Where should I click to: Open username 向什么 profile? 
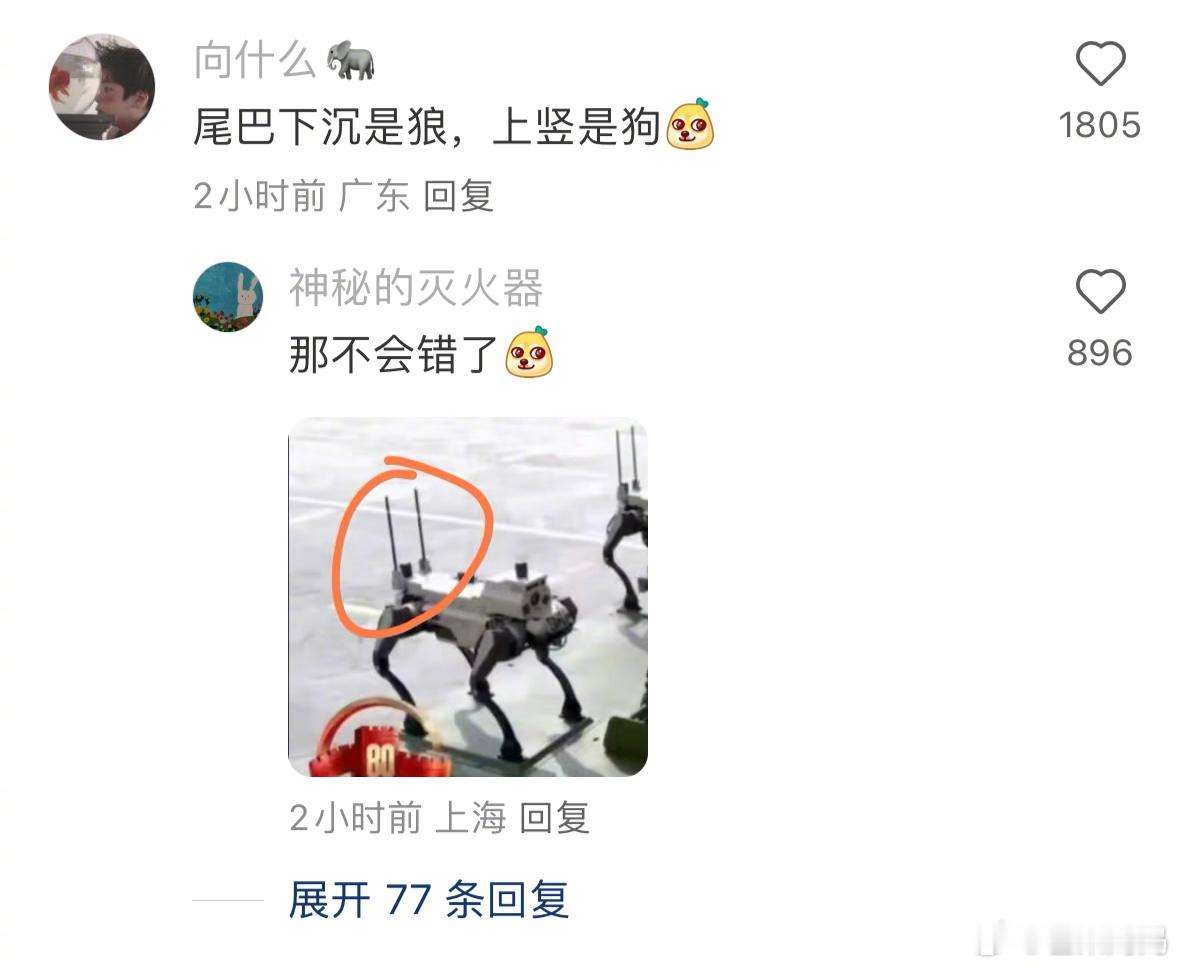[255, 60]
